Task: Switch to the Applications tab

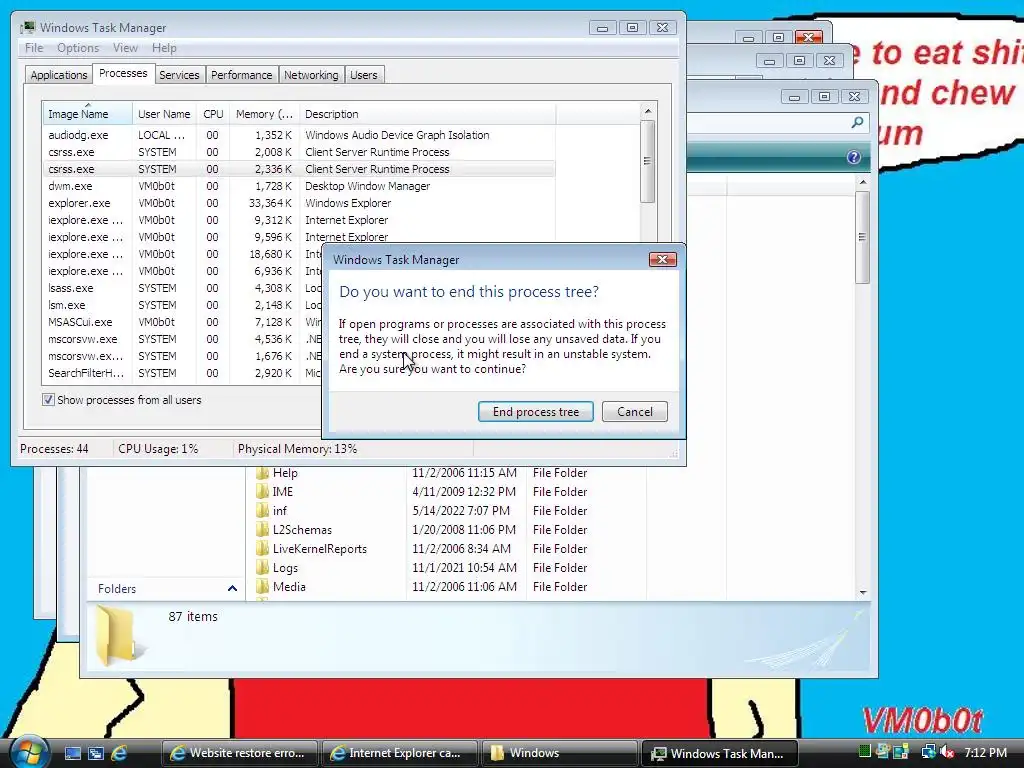Action: click(59, 75)
